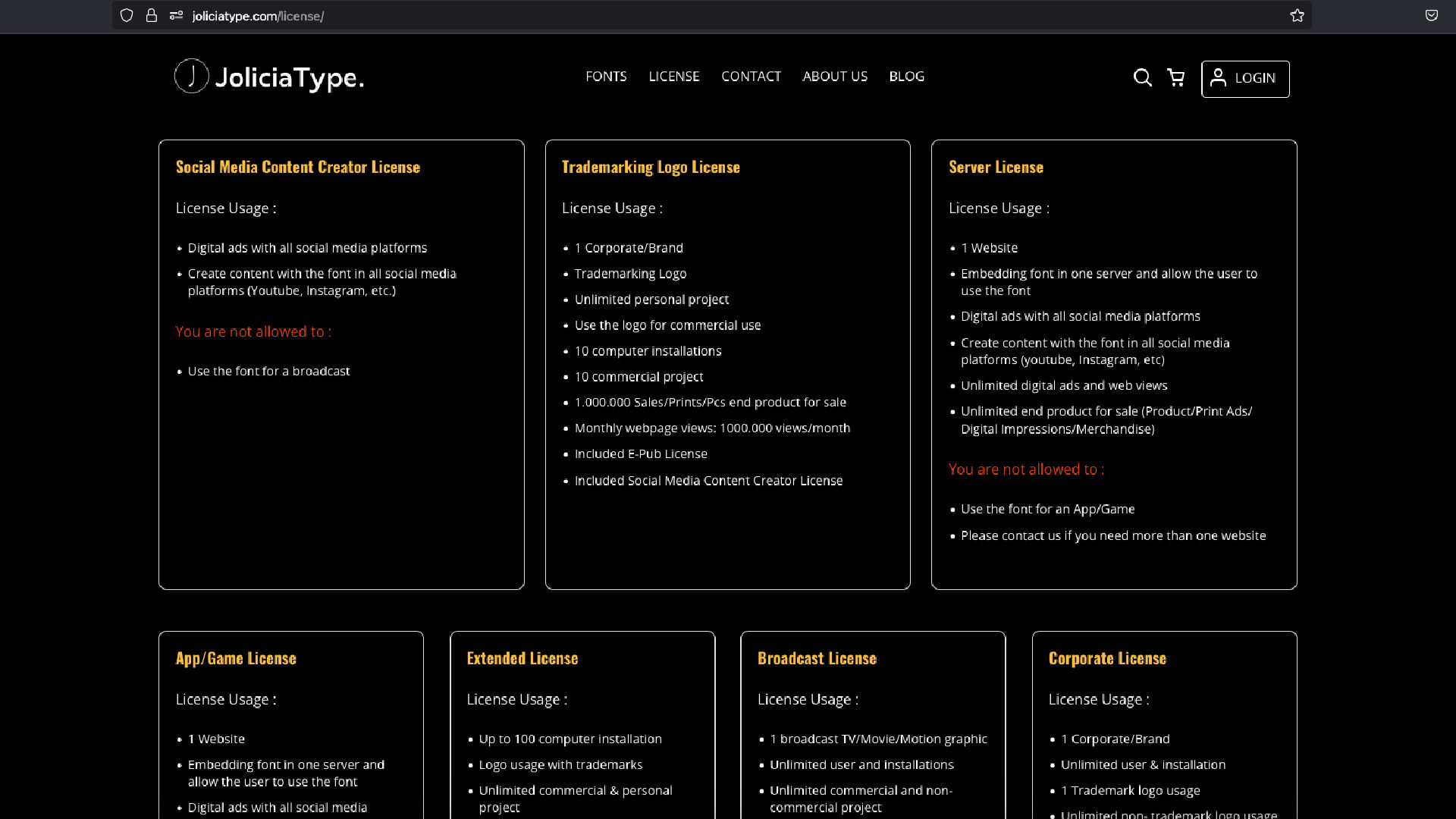
Task: Open the shopping cart icon
Action: (1176, 77)
